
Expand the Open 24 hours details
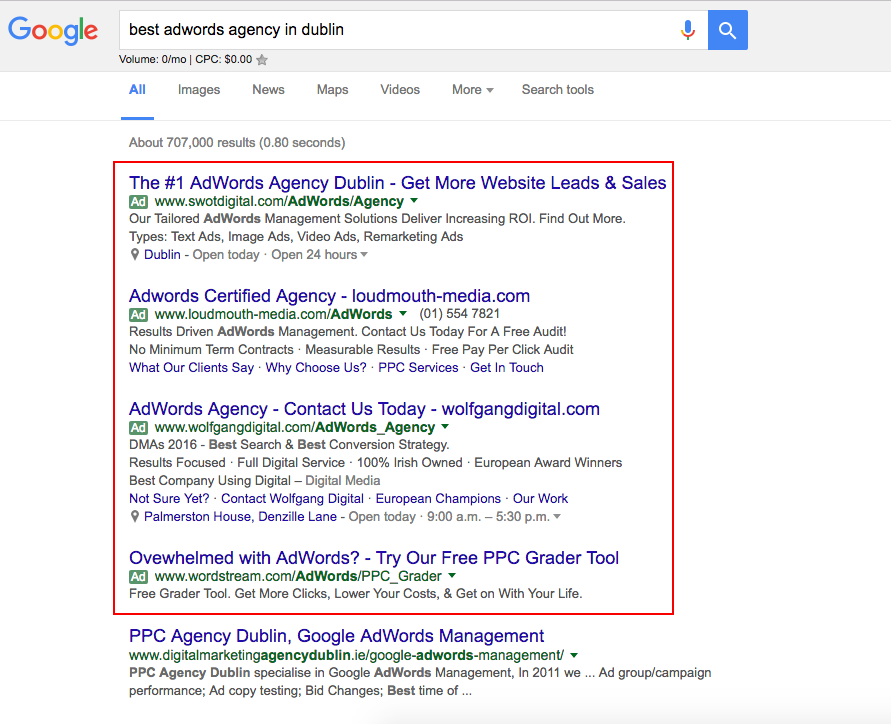click(364, 255)
